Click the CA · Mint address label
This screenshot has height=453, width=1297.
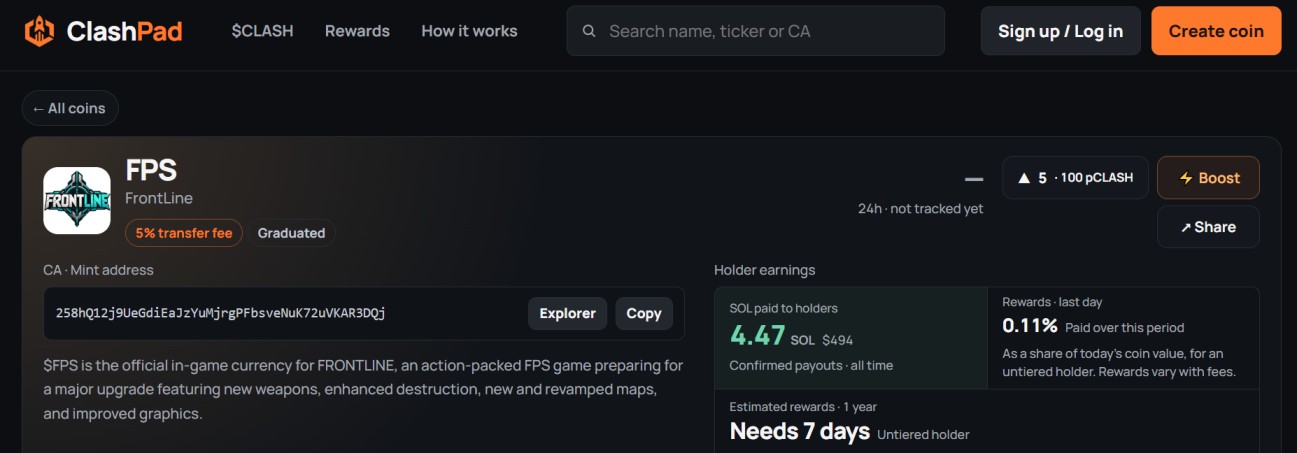[98, 270]
